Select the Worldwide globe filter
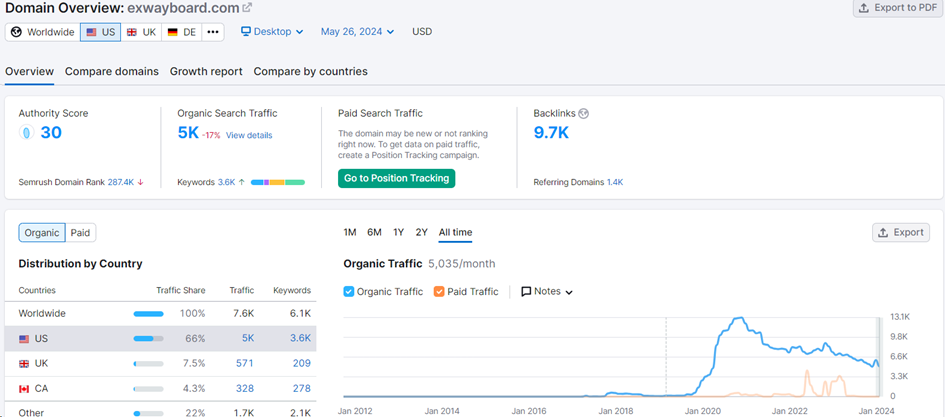This screenshot has width=945, height=417. [42, 32]
